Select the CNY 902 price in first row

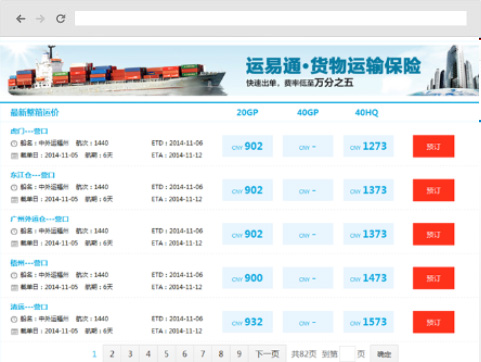pos(247,146)
